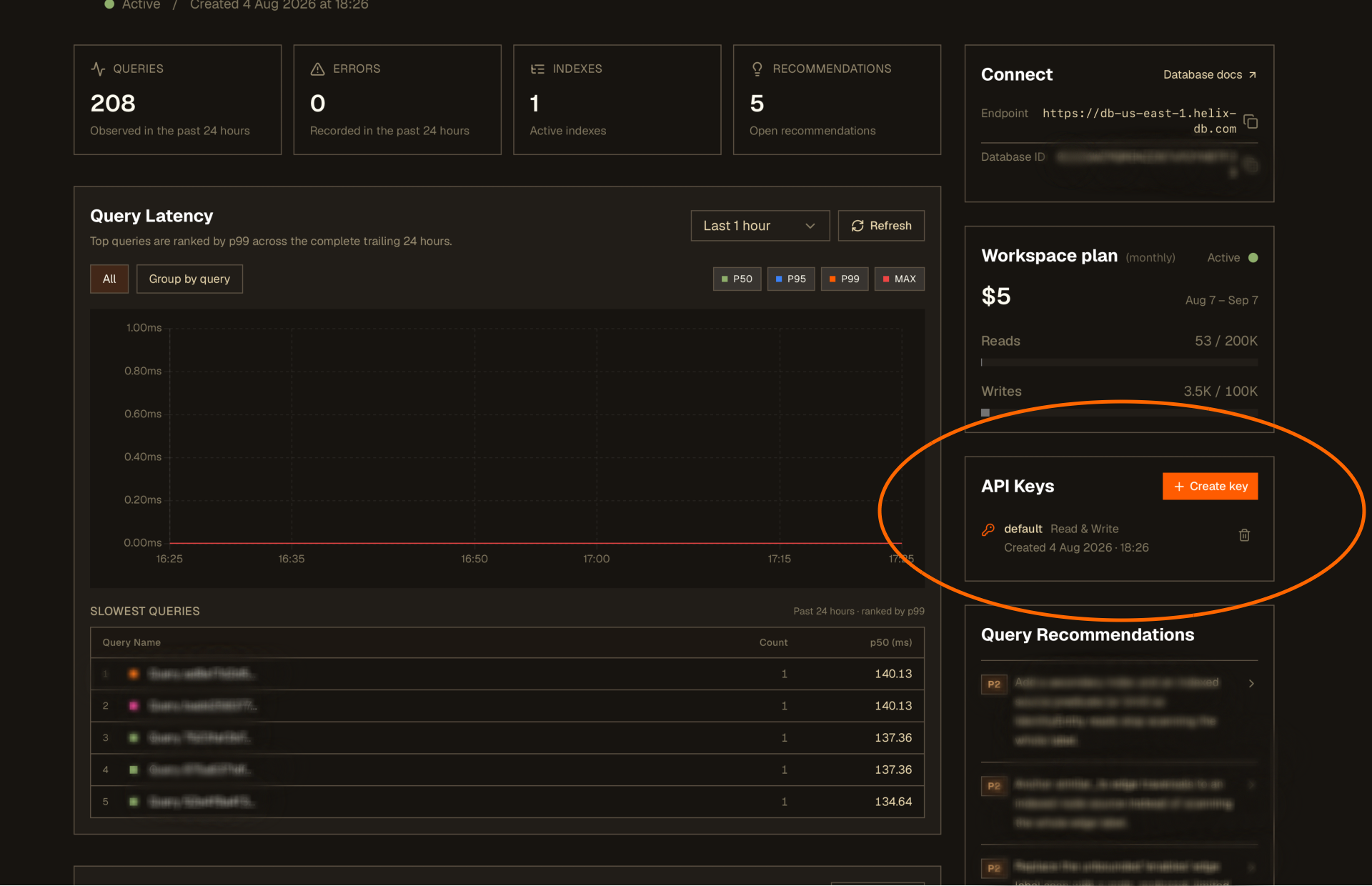
Task: Click the Read & Write permission label
Action: tap(1085, 529)
